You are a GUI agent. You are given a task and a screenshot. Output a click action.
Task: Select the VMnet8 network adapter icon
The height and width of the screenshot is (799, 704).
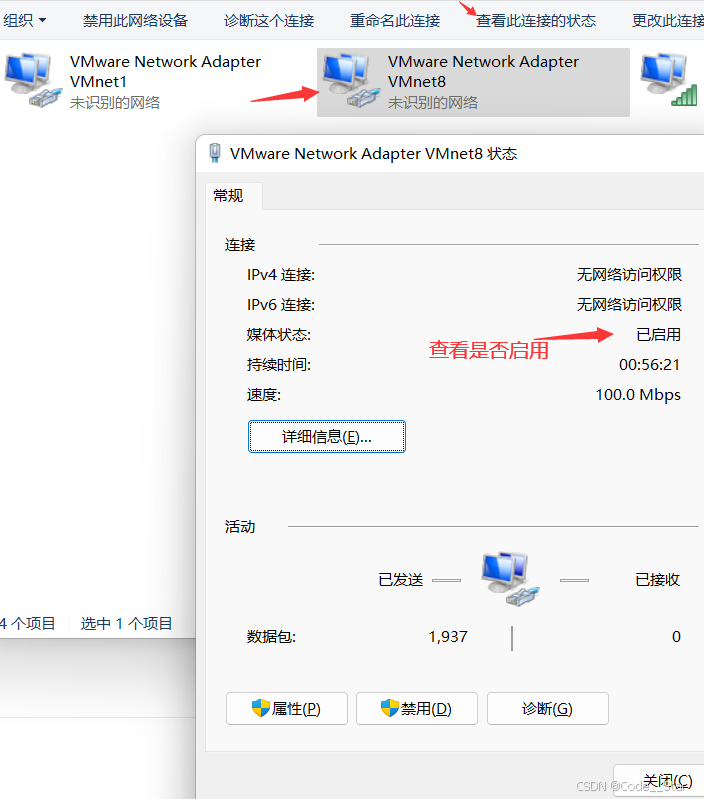click(x=351, y=81)
